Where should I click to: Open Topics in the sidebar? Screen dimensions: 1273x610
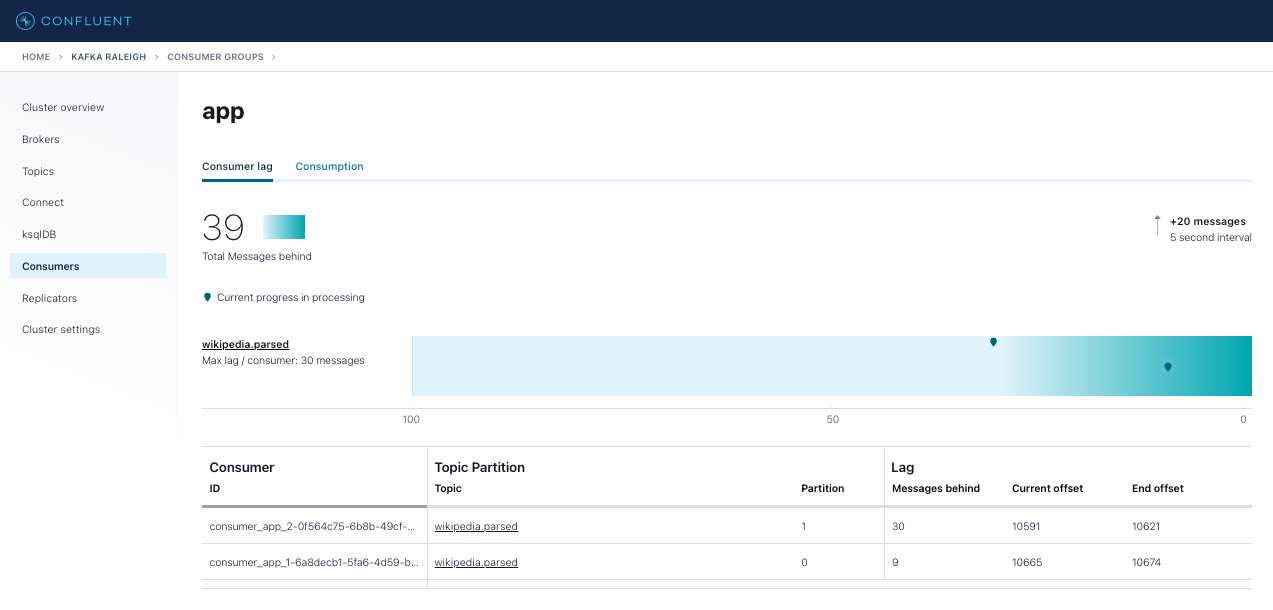38,171
